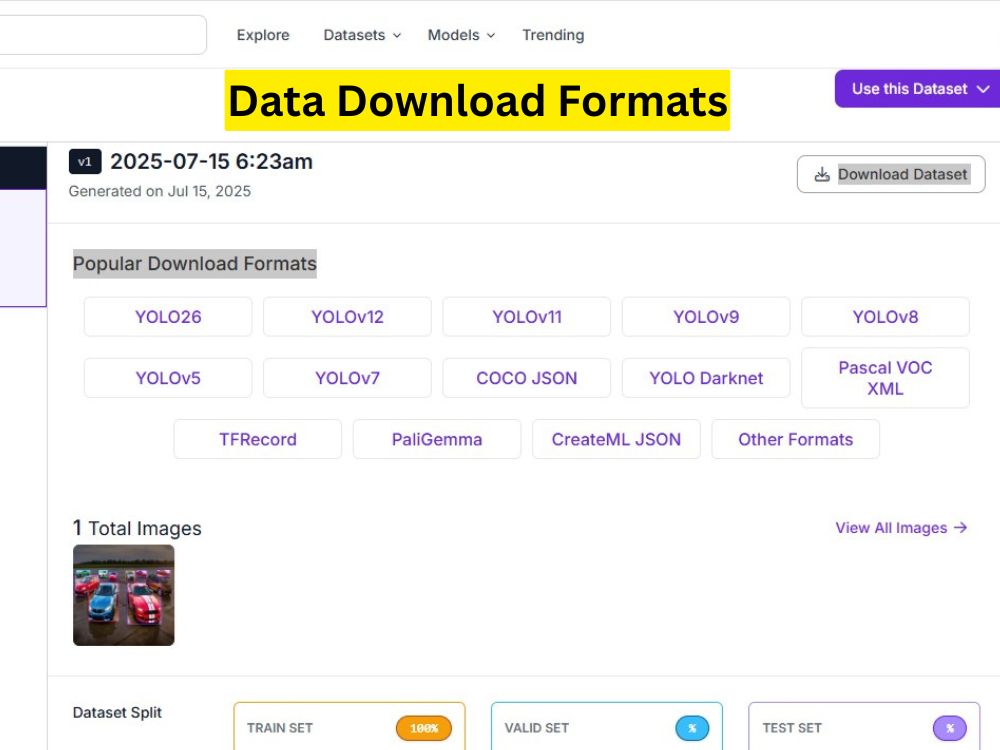
Task: Click the Dataset Split label
Action: point(117,712)
